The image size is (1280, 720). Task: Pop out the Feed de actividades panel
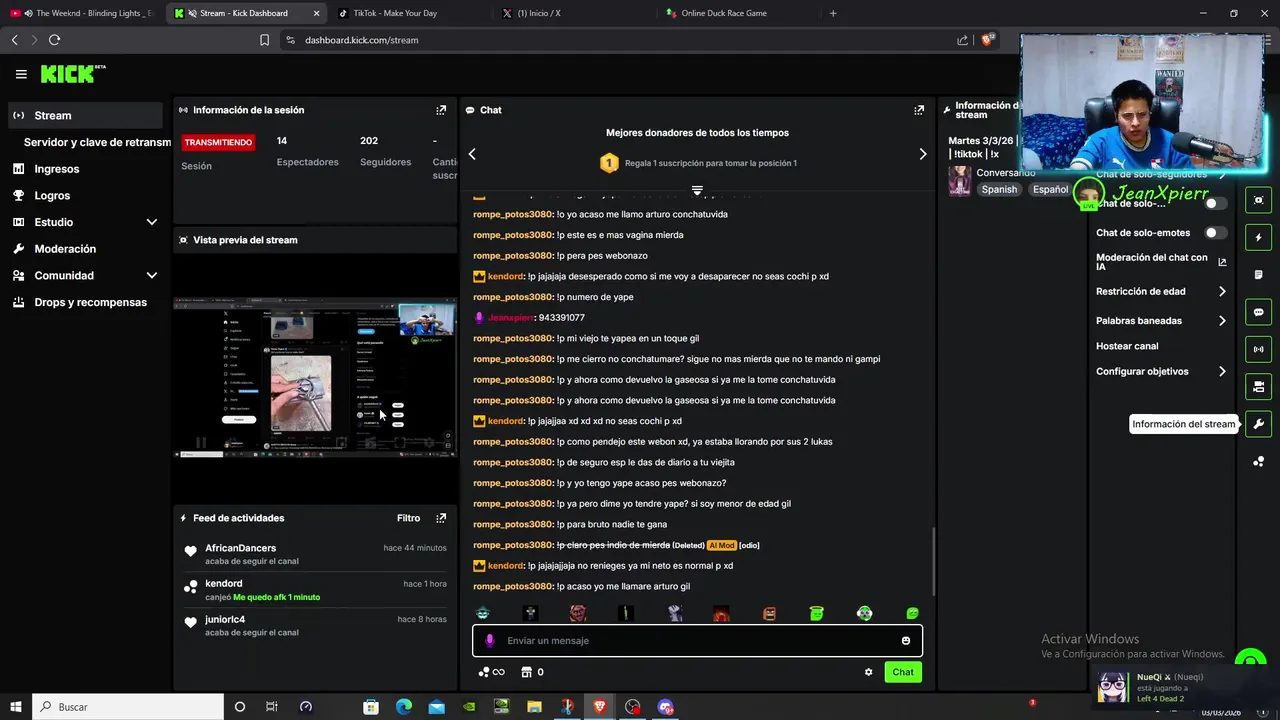[x=441, y=518]
